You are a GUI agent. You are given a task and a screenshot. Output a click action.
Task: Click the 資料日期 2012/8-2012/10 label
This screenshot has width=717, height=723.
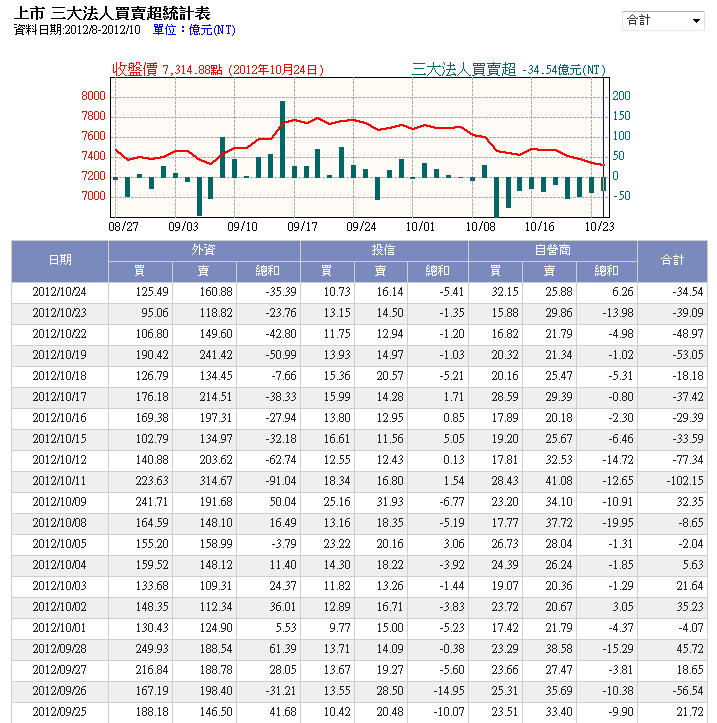point(77,30)
